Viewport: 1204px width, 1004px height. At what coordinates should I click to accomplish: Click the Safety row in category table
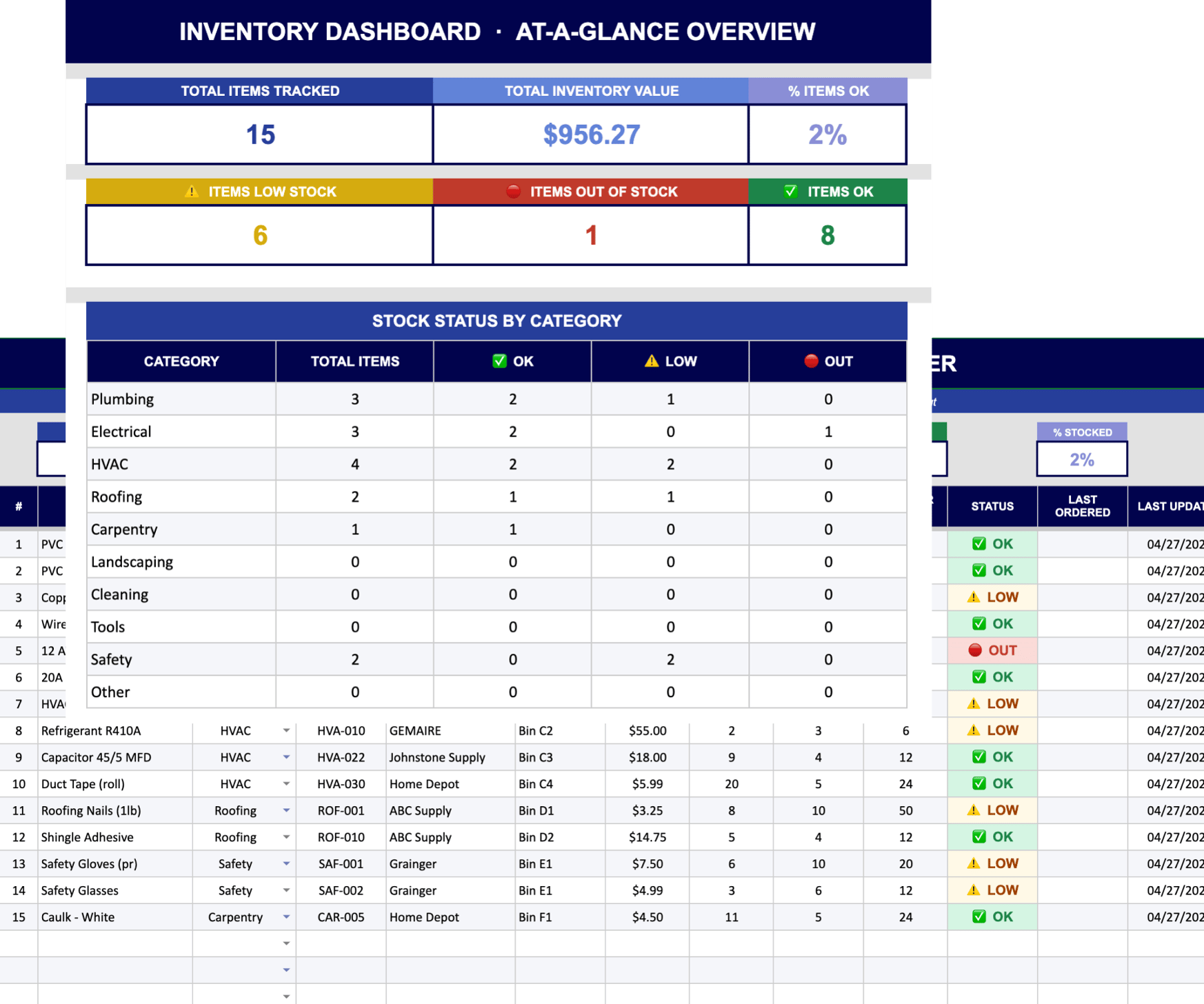496,659
